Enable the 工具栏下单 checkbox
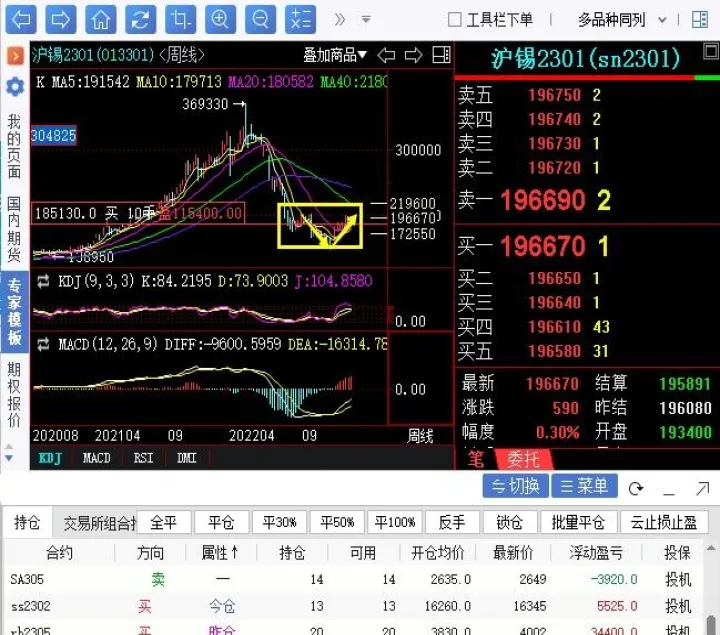Image resolution: width=720 pixels, height=635 pixels. coord(454,19)
